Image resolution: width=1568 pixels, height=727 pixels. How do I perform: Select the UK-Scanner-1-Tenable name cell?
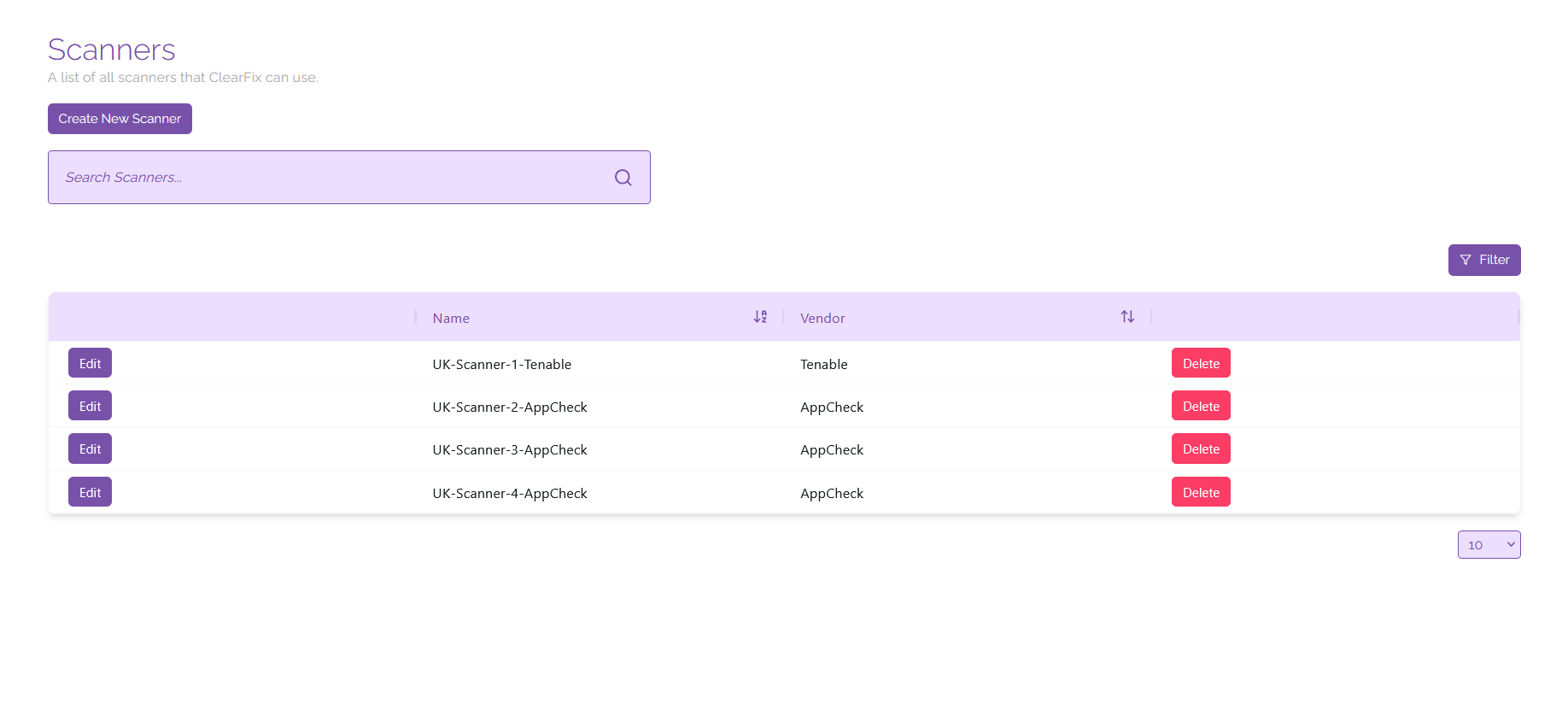pyautogui.click(x=501, y=364)
